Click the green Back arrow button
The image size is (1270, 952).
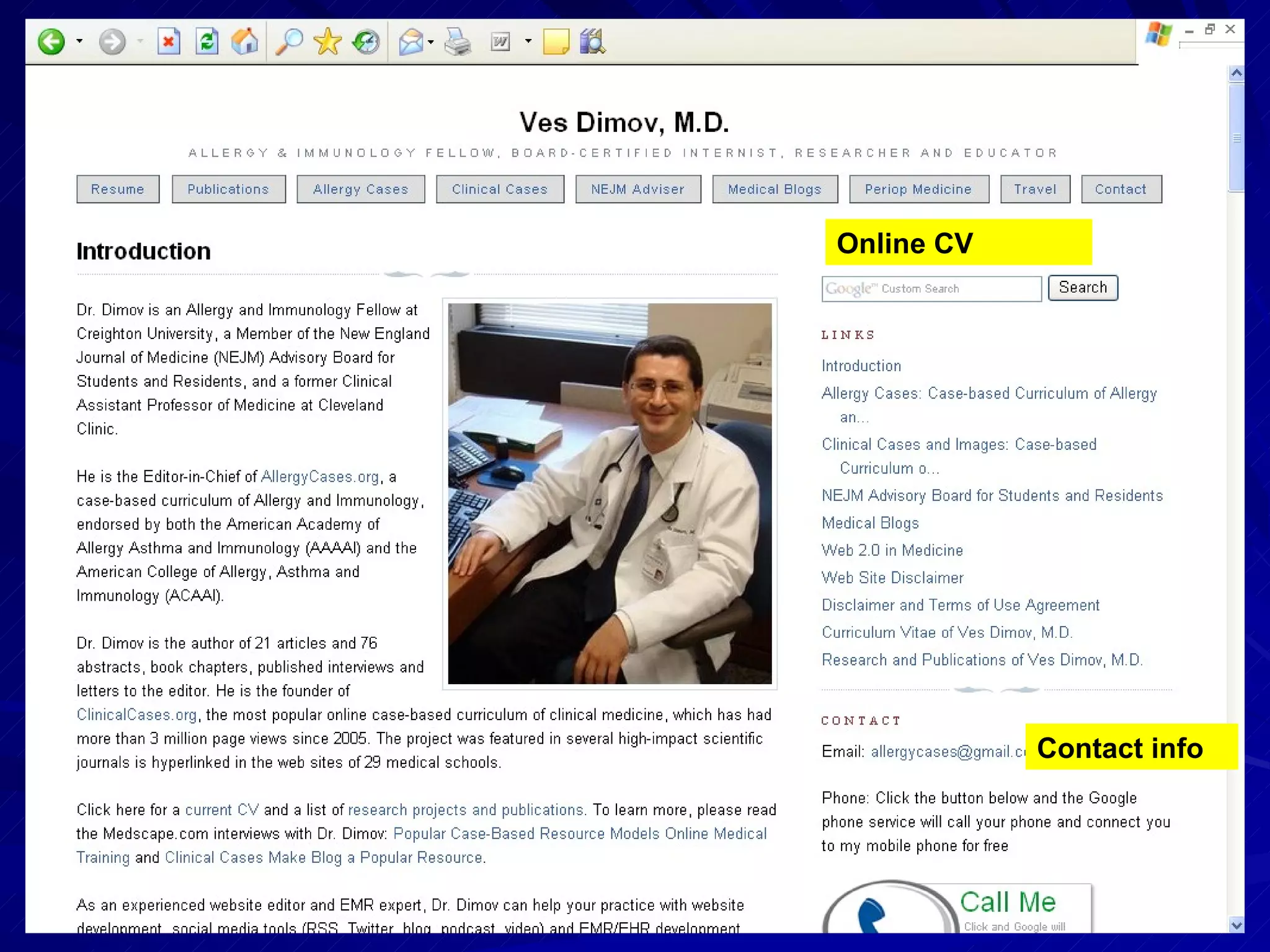pos(51,42)
